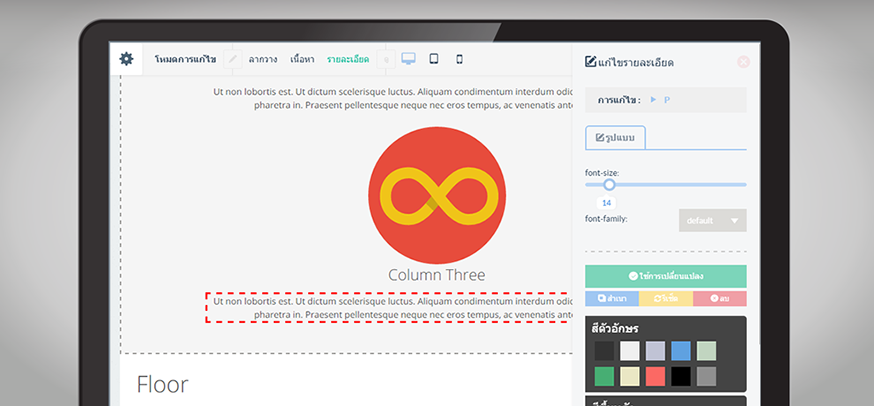This screenshot has width=874, height=406.
Task: Switch to mobile phone preview icon
Action: 459,59
